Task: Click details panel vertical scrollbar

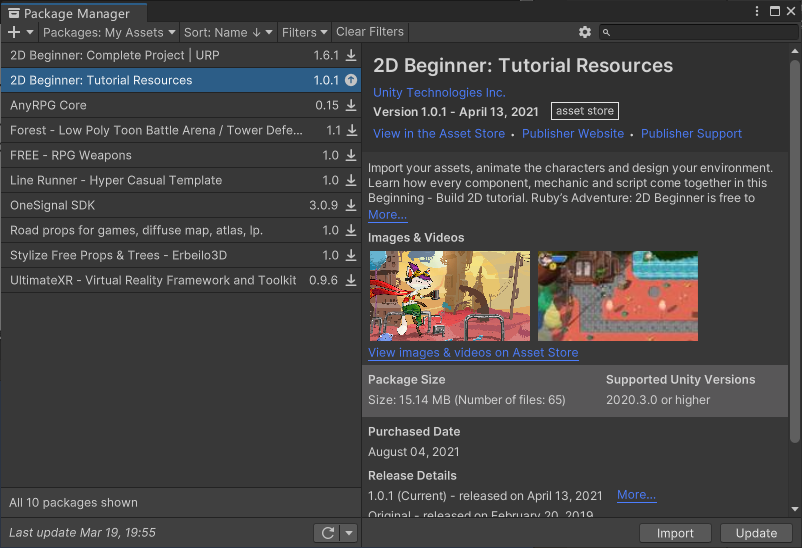Action: tap(794, 251)
